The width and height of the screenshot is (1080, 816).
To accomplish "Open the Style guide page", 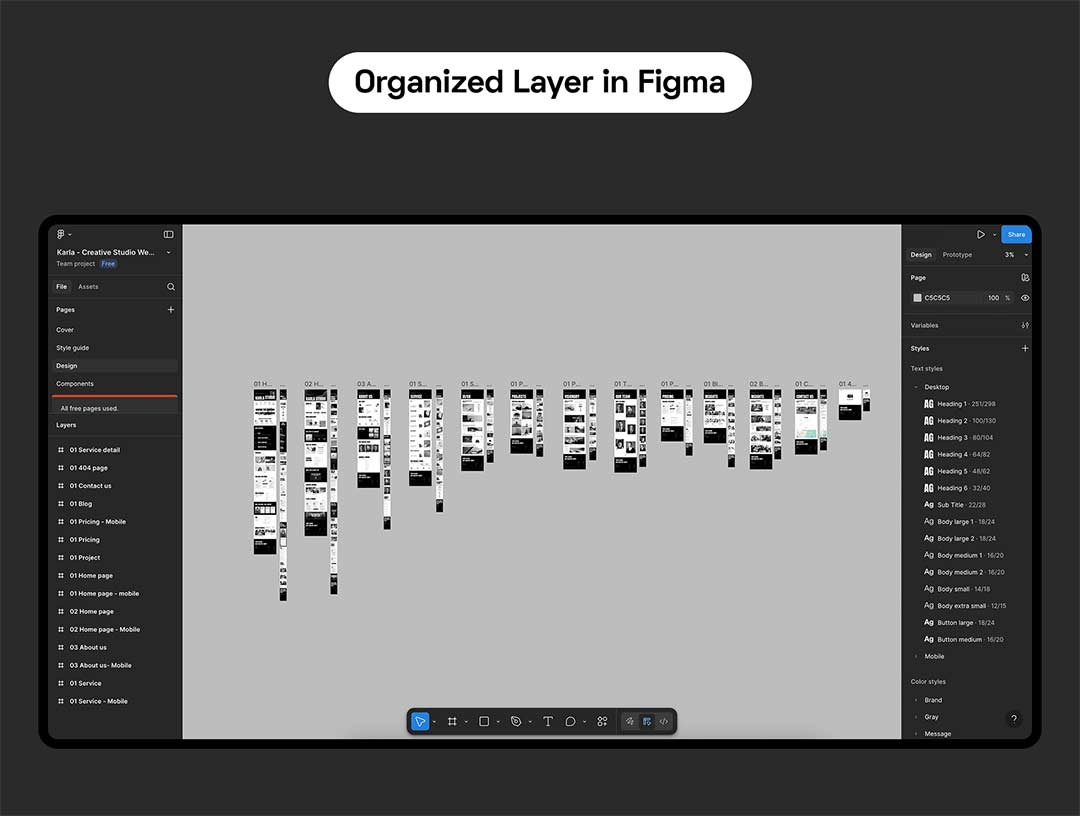I will 73,348.
